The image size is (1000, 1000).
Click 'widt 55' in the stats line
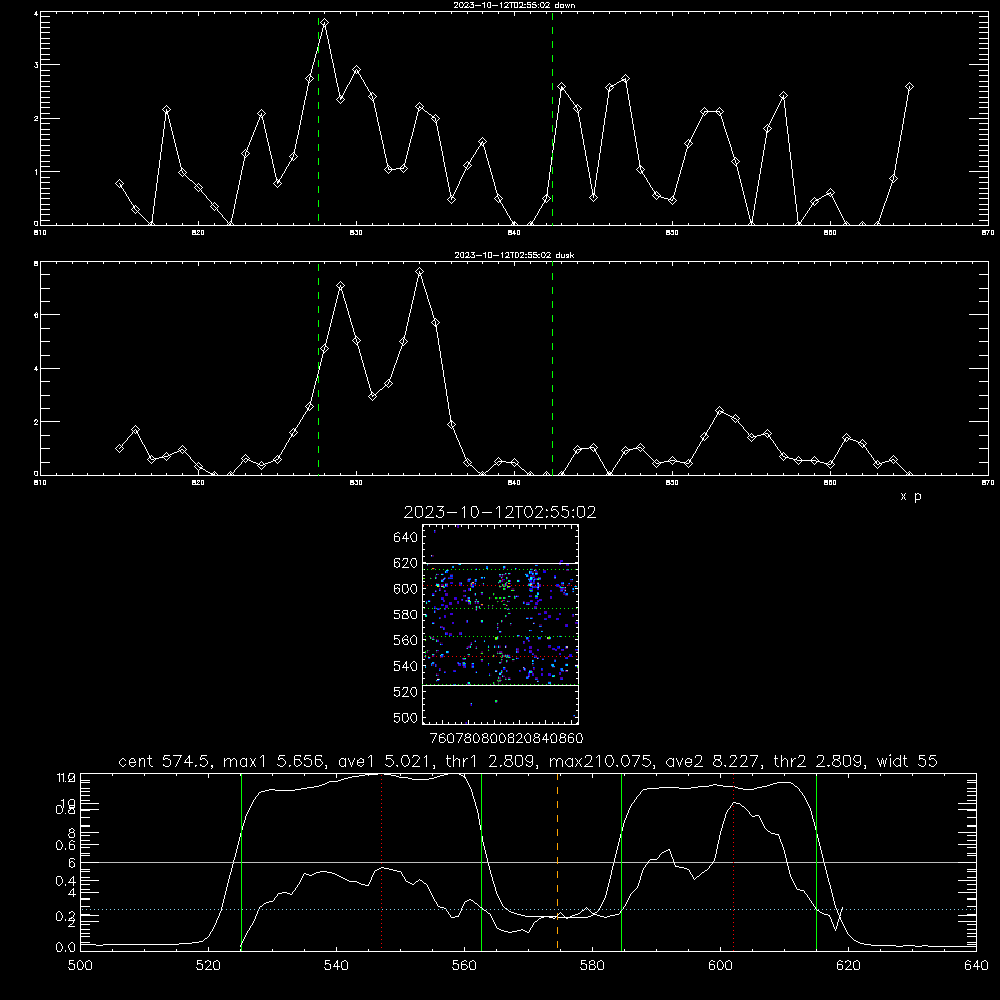pos(907,761)
